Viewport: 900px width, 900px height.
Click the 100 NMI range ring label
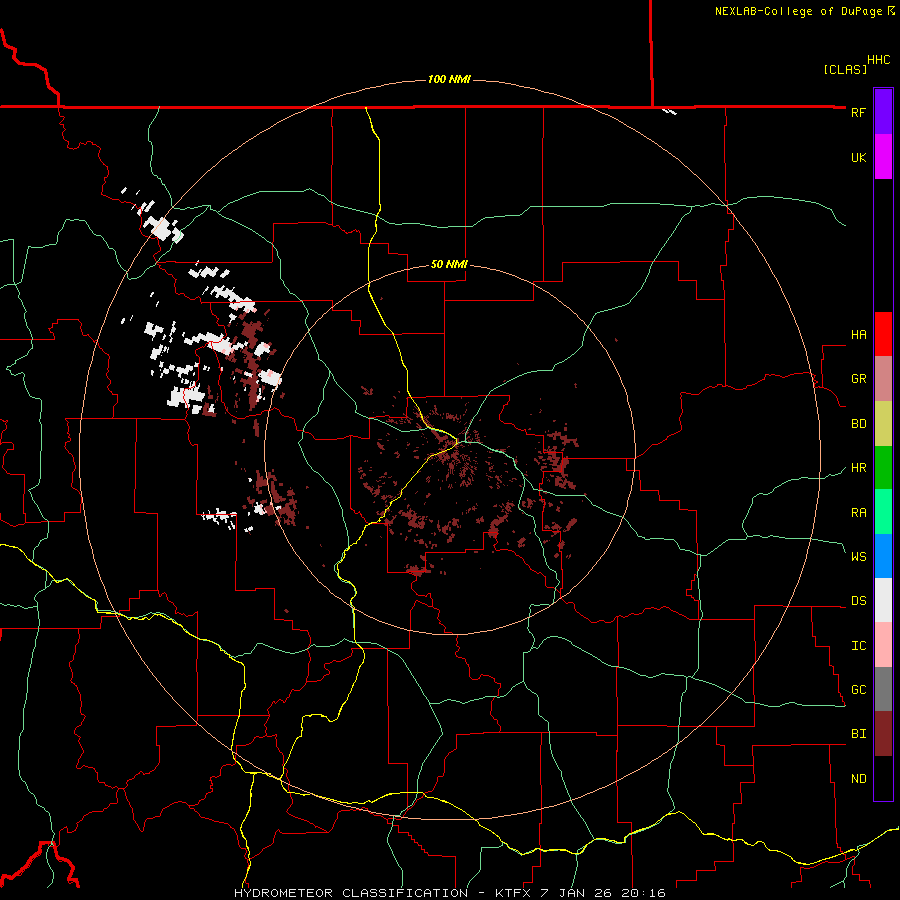click(x=449, y=79)
